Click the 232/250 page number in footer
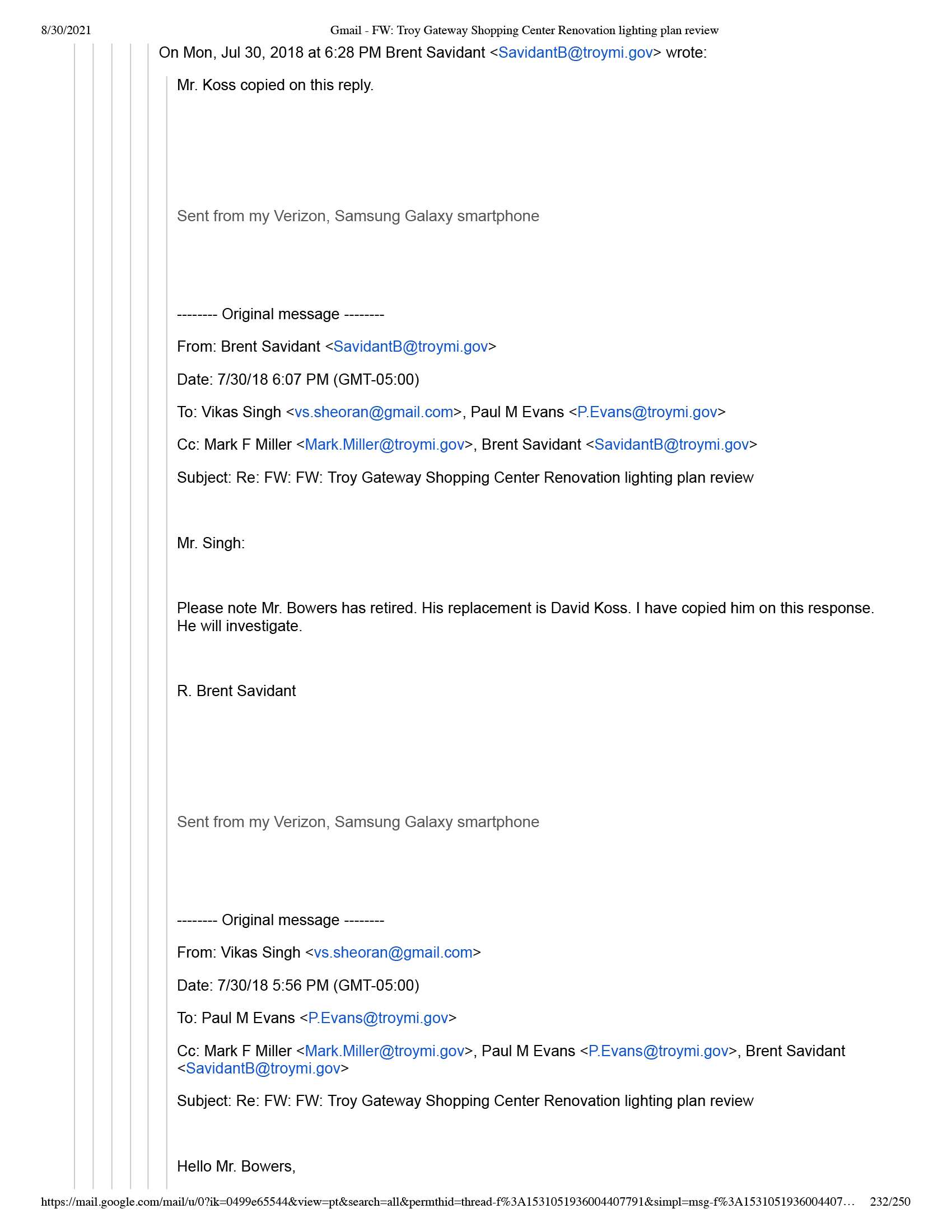 [889, 1202]
